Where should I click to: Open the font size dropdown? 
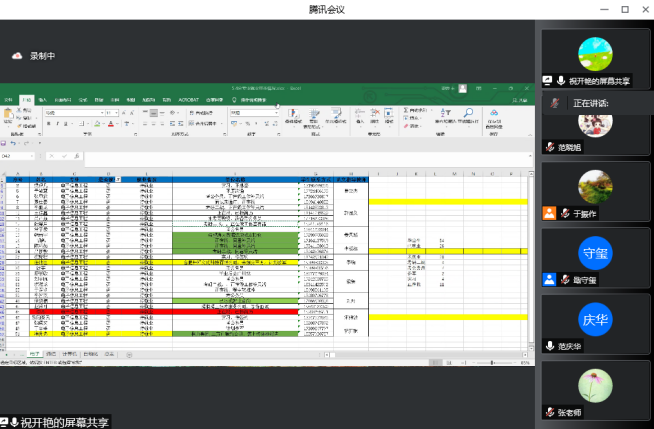[x=114, y=112]
